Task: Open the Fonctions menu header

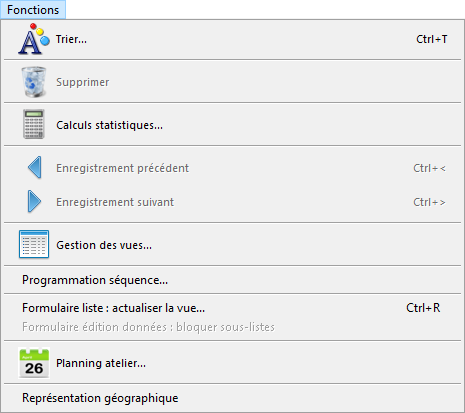Action: coord(33,10)
